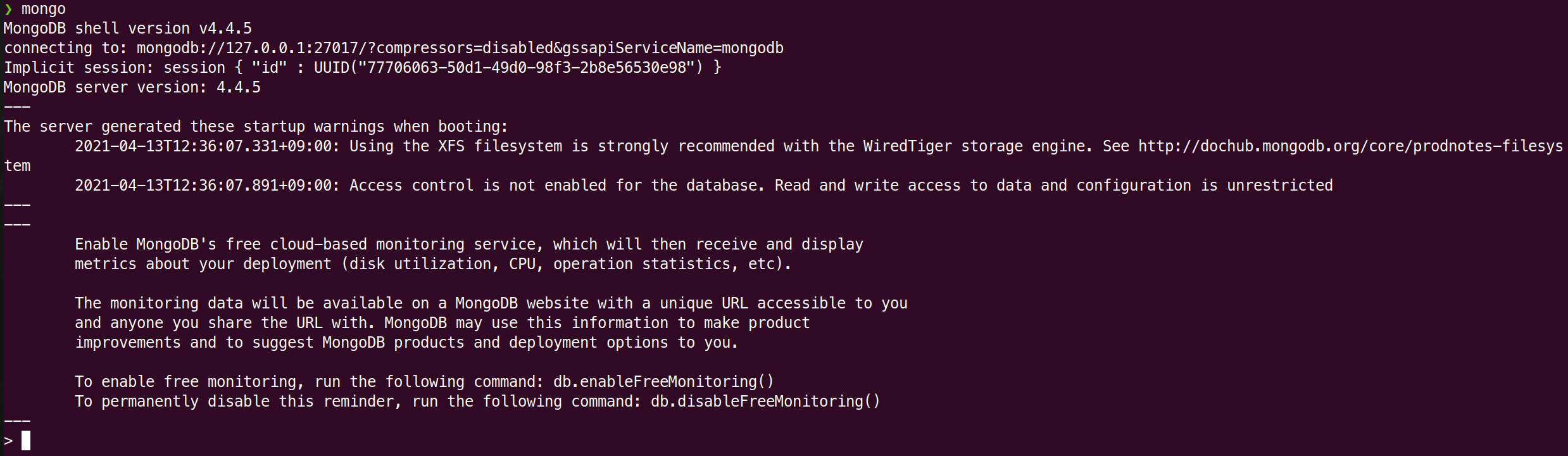Screen dimensions: 1568x456
Task: Click the db.enableFreeMonitoring() command text
Action: coord(663,382)
